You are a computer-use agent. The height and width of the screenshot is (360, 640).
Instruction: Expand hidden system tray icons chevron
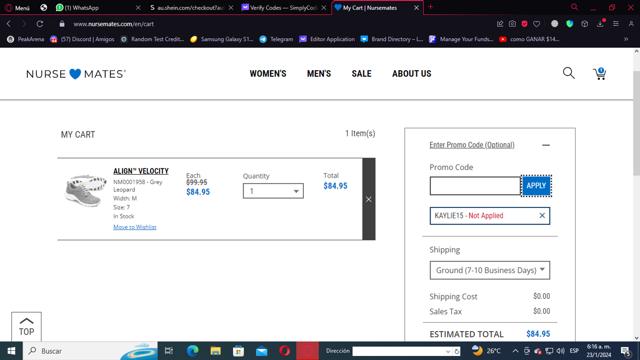pyautogui.click(x=515, y=351)
